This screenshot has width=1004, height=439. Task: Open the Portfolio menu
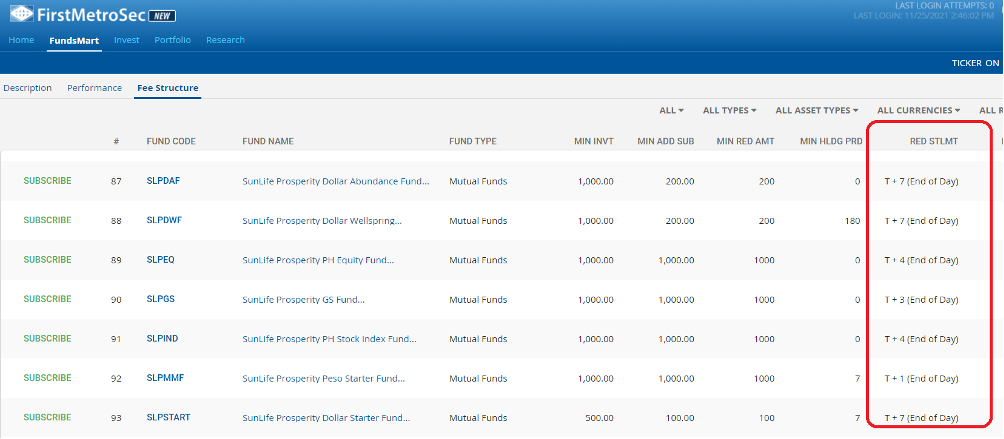pyautogui.click(x=173, y=40)
